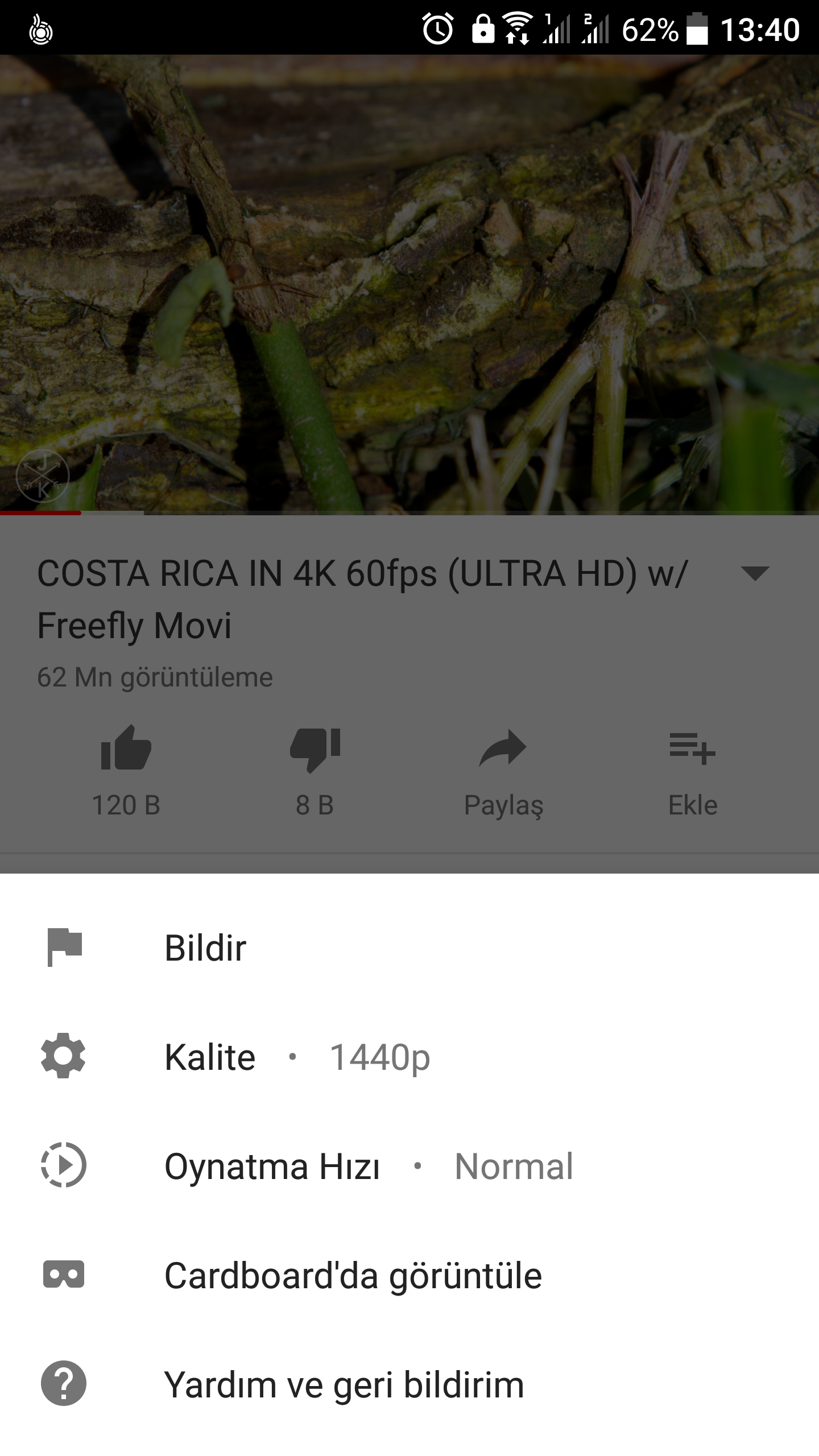Select Cardboard'da görüntüle menu entry
Screen dimensions: 819x1456
(409, 1275)
